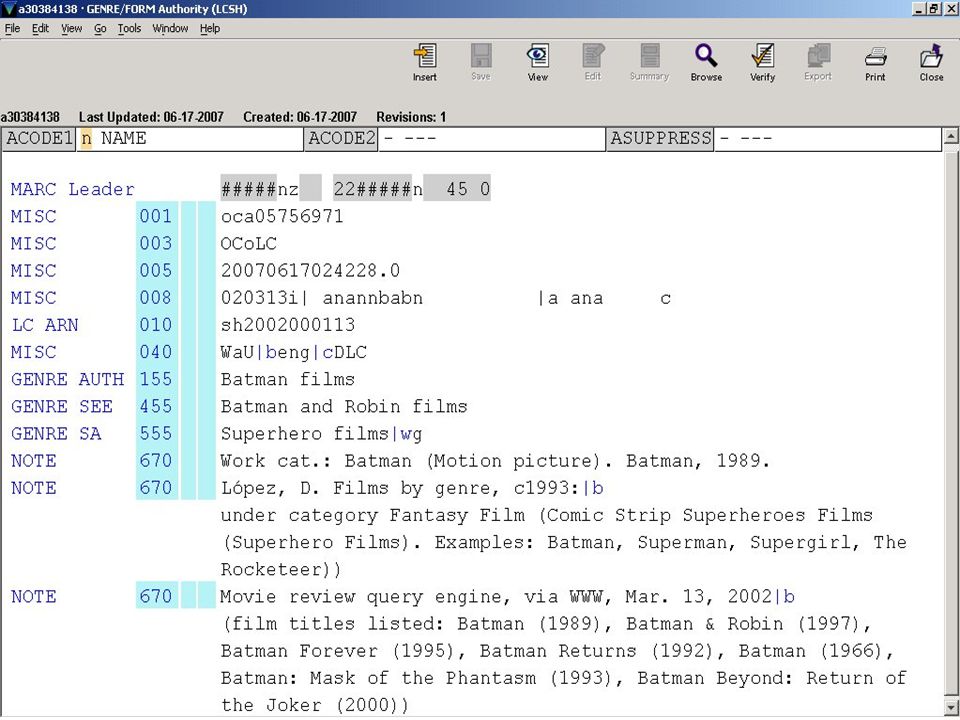Open the Summary toolbar icon
960x720 pixels.
pos(649,62)
